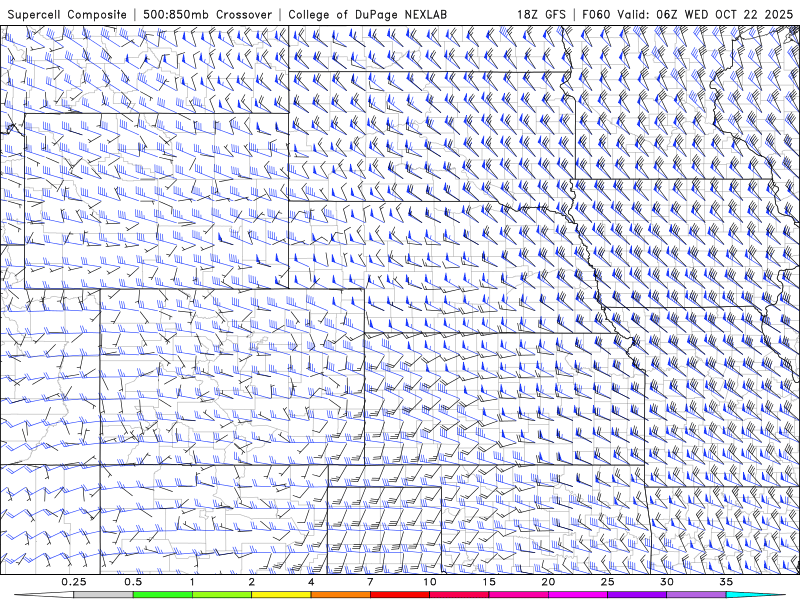Click the College of DuPage NEXLAB text
800x600 pixels.
(367, 14)
